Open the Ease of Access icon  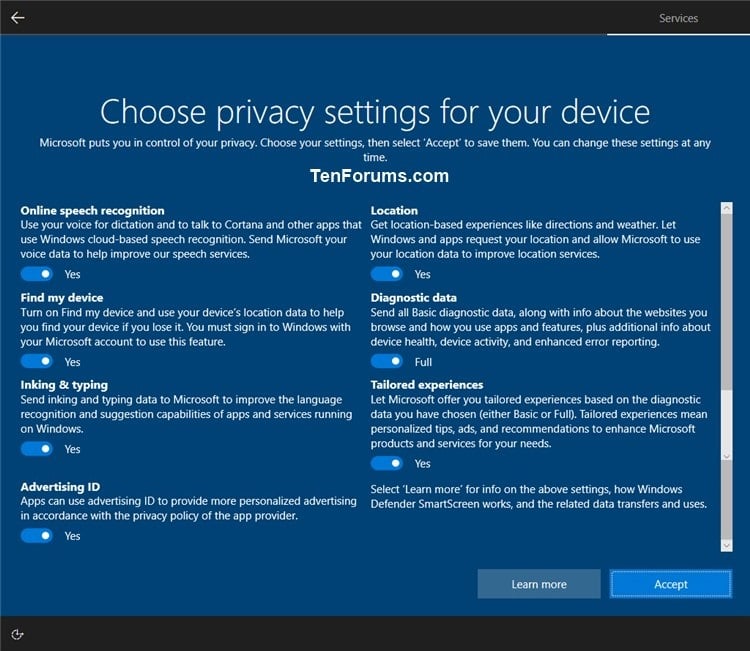(17, 634)
